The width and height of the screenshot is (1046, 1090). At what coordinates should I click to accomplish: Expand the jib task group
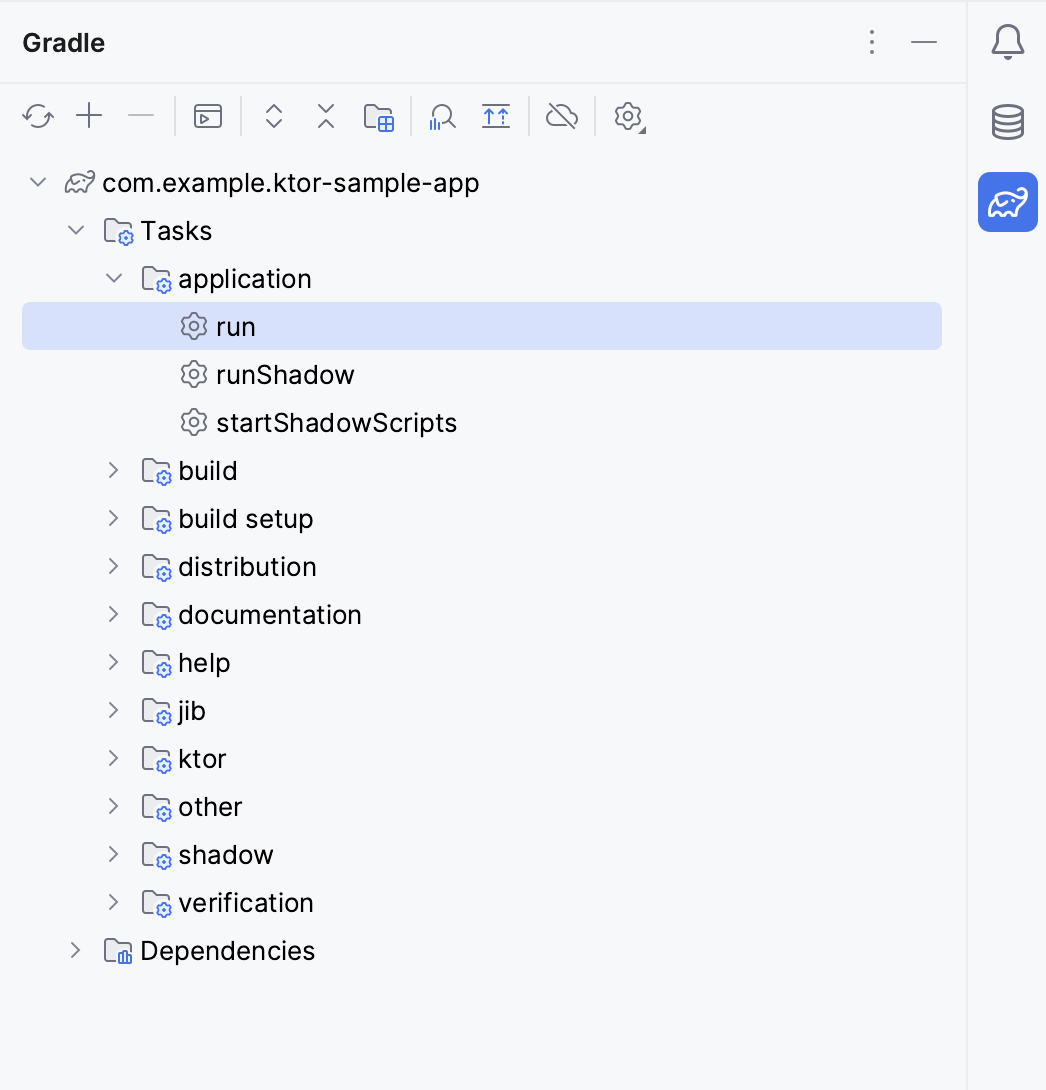pos(113,710)
